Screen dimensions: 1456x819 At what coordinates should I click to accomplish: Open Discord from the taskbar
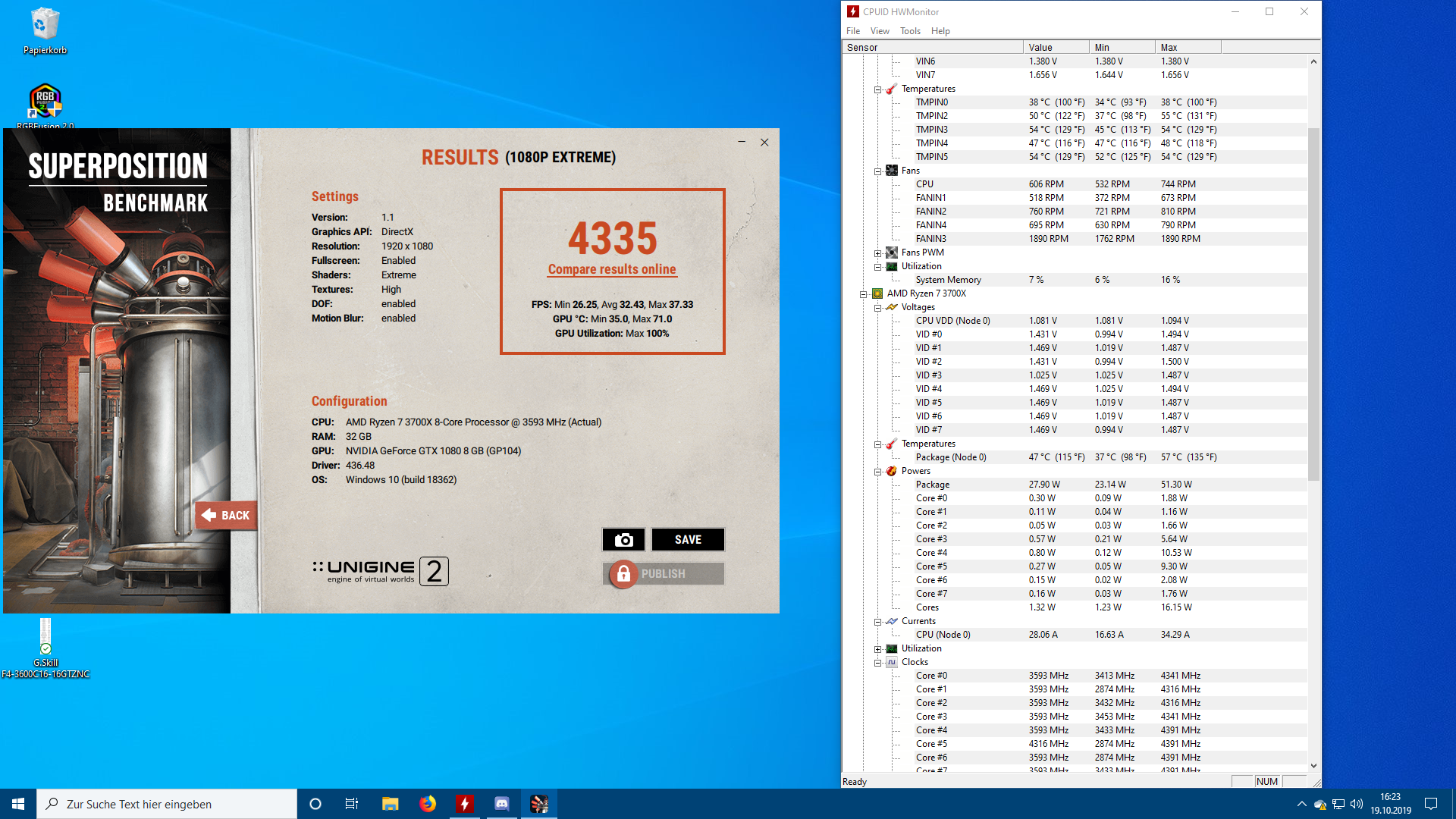tap(502, 804)
